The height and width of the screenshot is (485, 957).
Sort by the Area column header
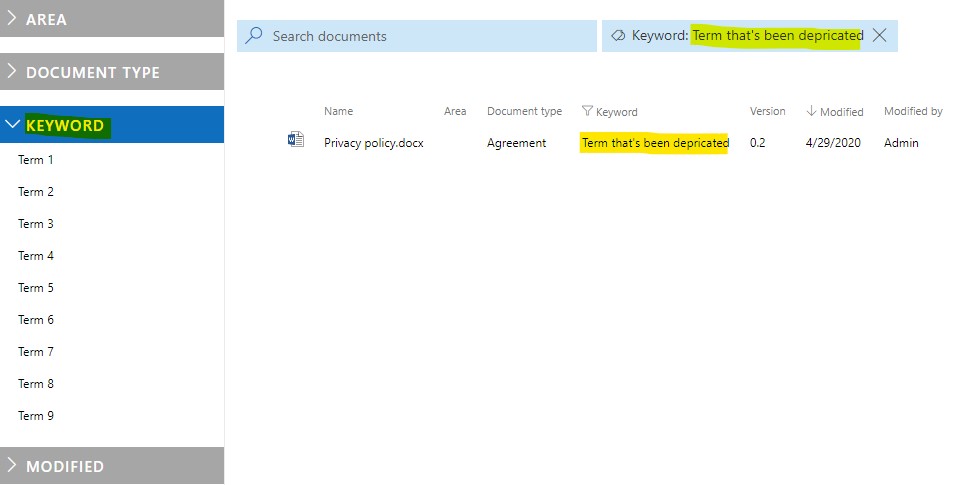[x=455, y=111]
